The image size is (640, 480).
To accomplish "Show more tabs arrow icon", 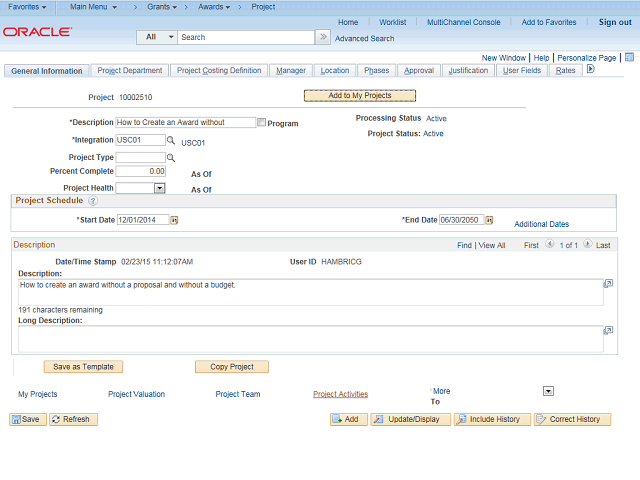I will click(591, 69).
